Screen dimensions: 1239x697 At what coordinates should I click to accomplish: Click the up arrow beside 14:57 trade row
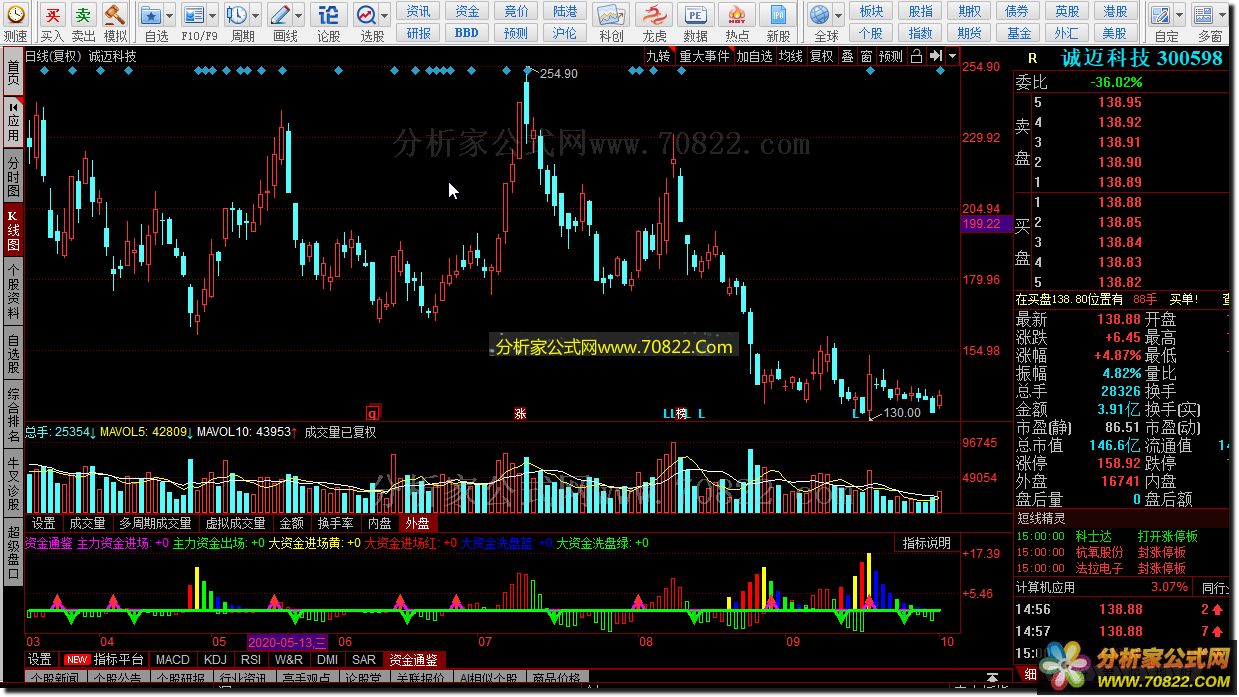pos(1218,632)
